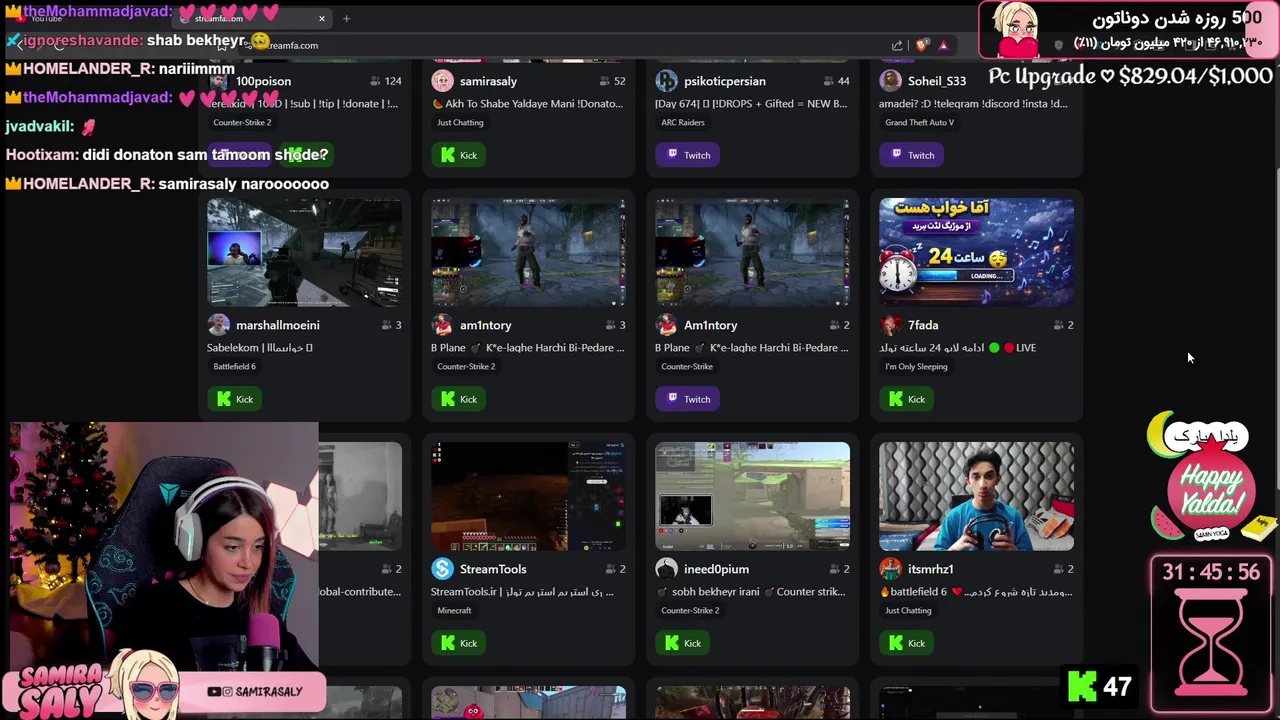
Task: Select the Grand Theft Auto V game tag
Action: pyautogui.click(x=919, y=123)
